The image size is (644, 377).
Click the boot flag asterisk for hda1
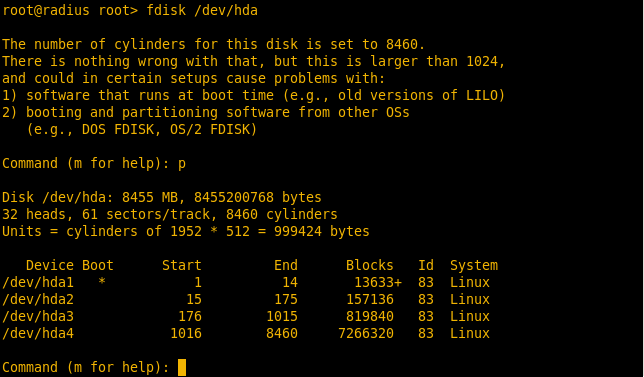click(x=102, y=282)
